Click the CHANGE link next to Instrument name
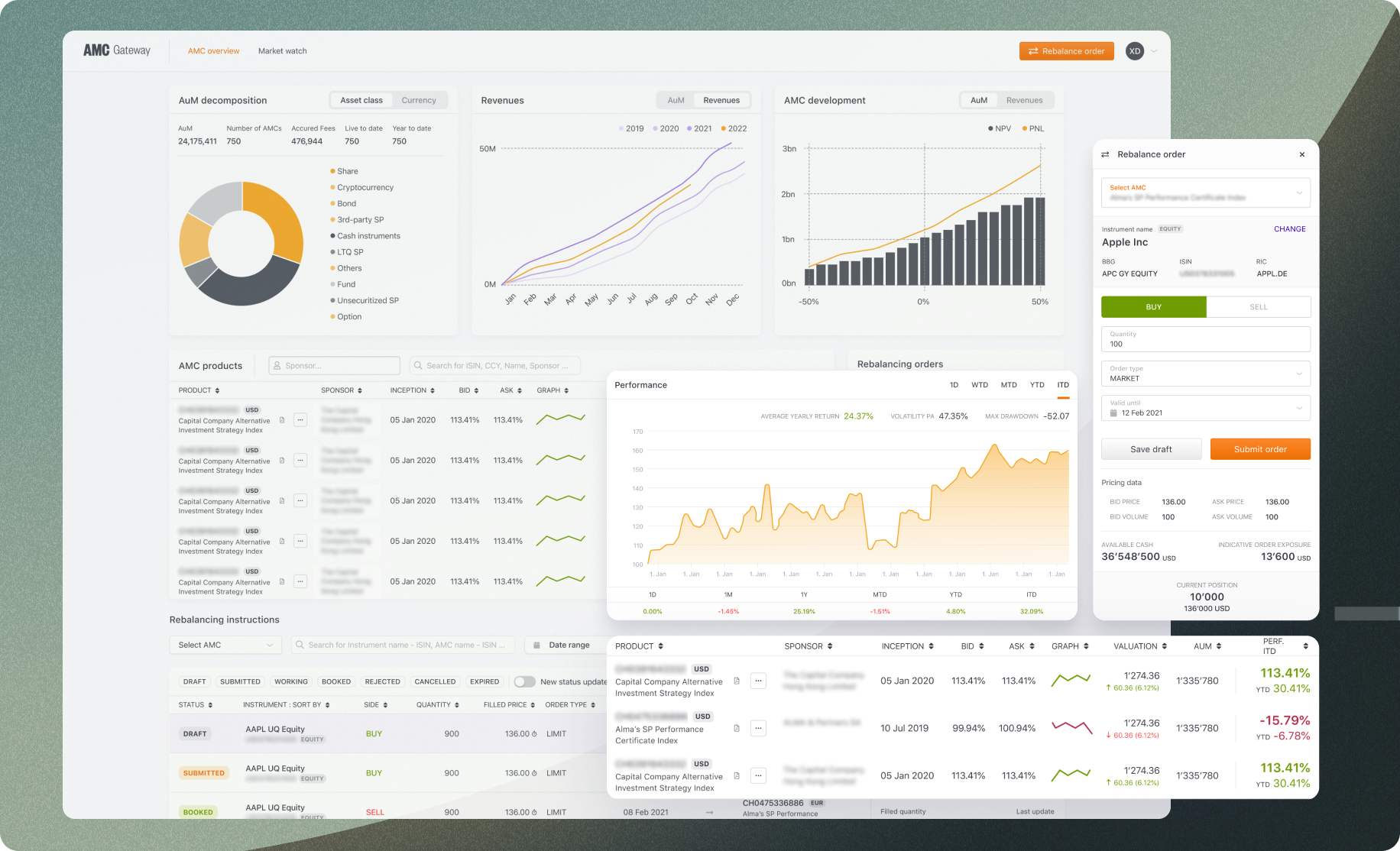The image size is (1400, 851). pyautogui.click(x=1290, y=229)
